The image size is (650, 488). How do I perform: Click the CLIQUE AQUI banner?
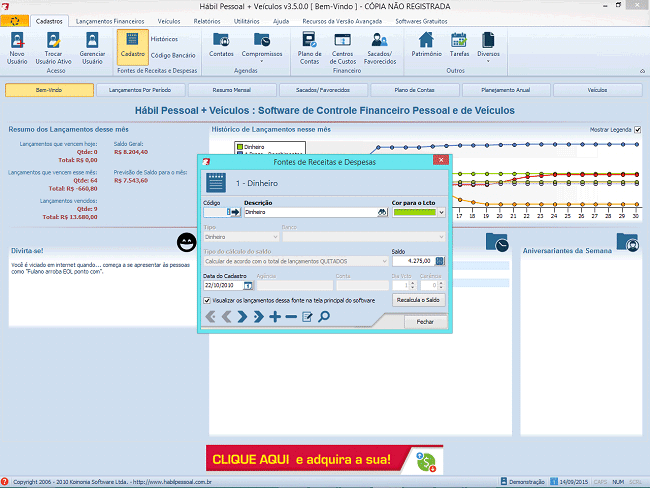tap(325, 459)
